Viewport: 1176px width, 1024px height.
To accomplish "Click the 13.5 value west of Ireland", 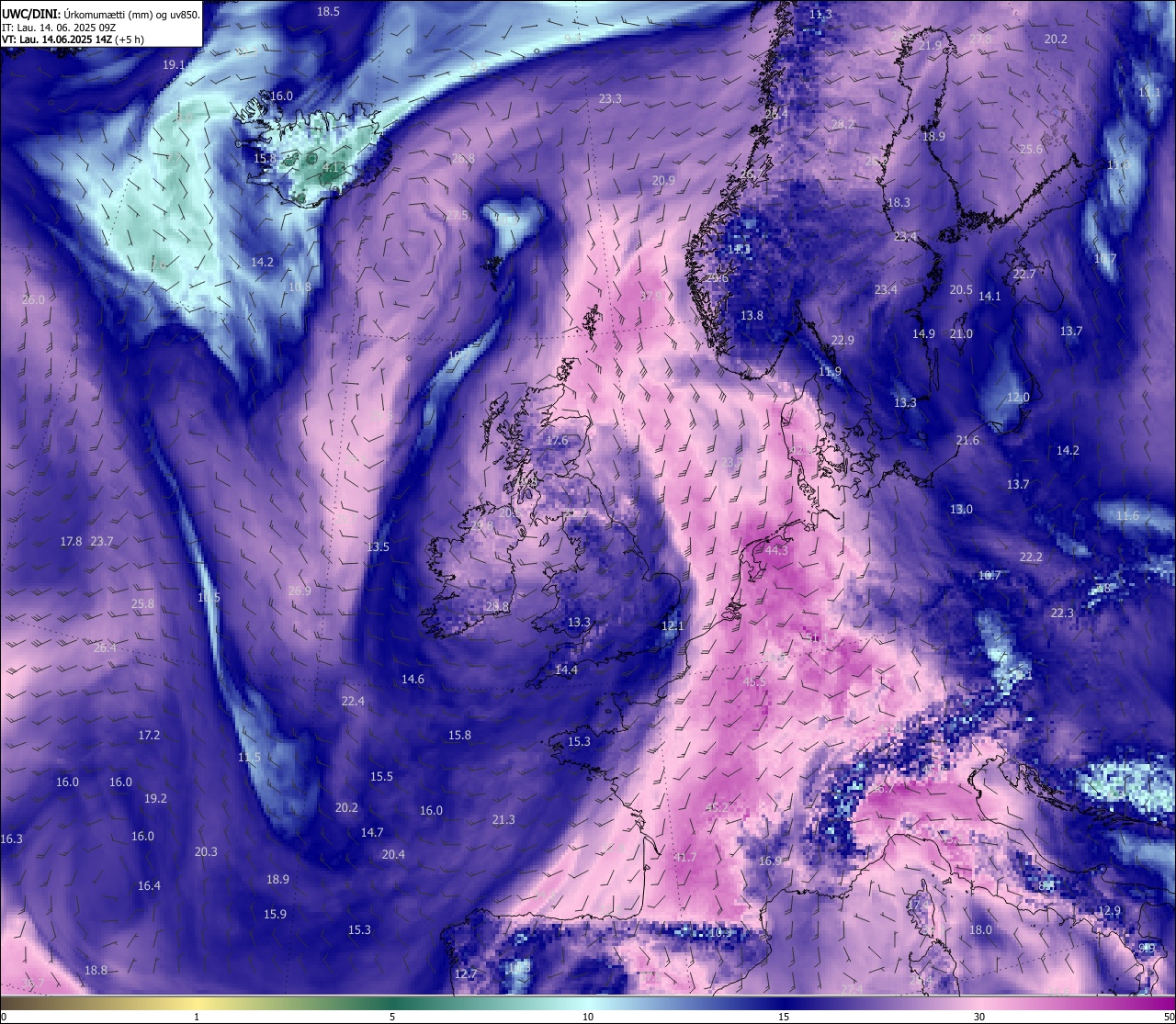I will point(378,546).
